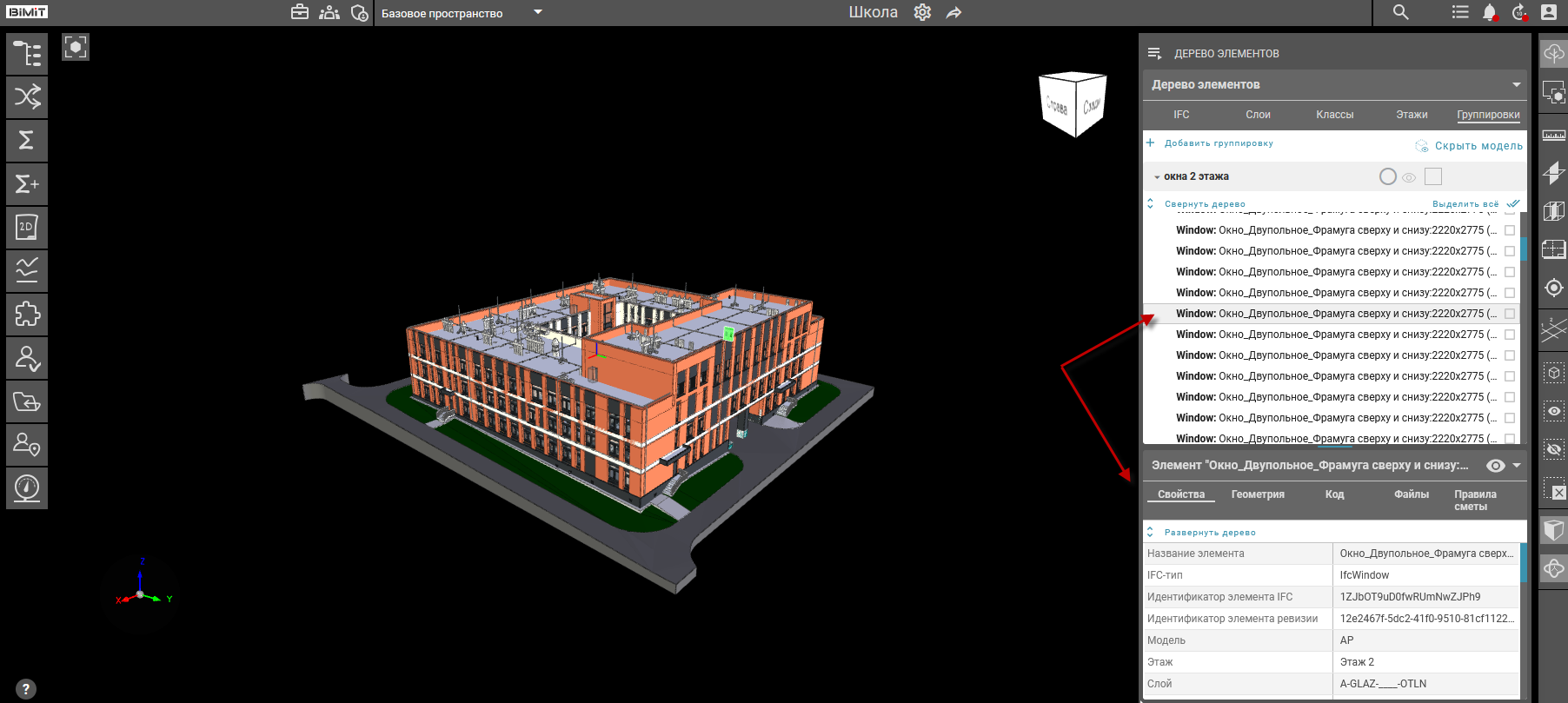This screenshot has height=703, width=1568.
Task: Select the ruler measurement tool
Action: 1553,136
